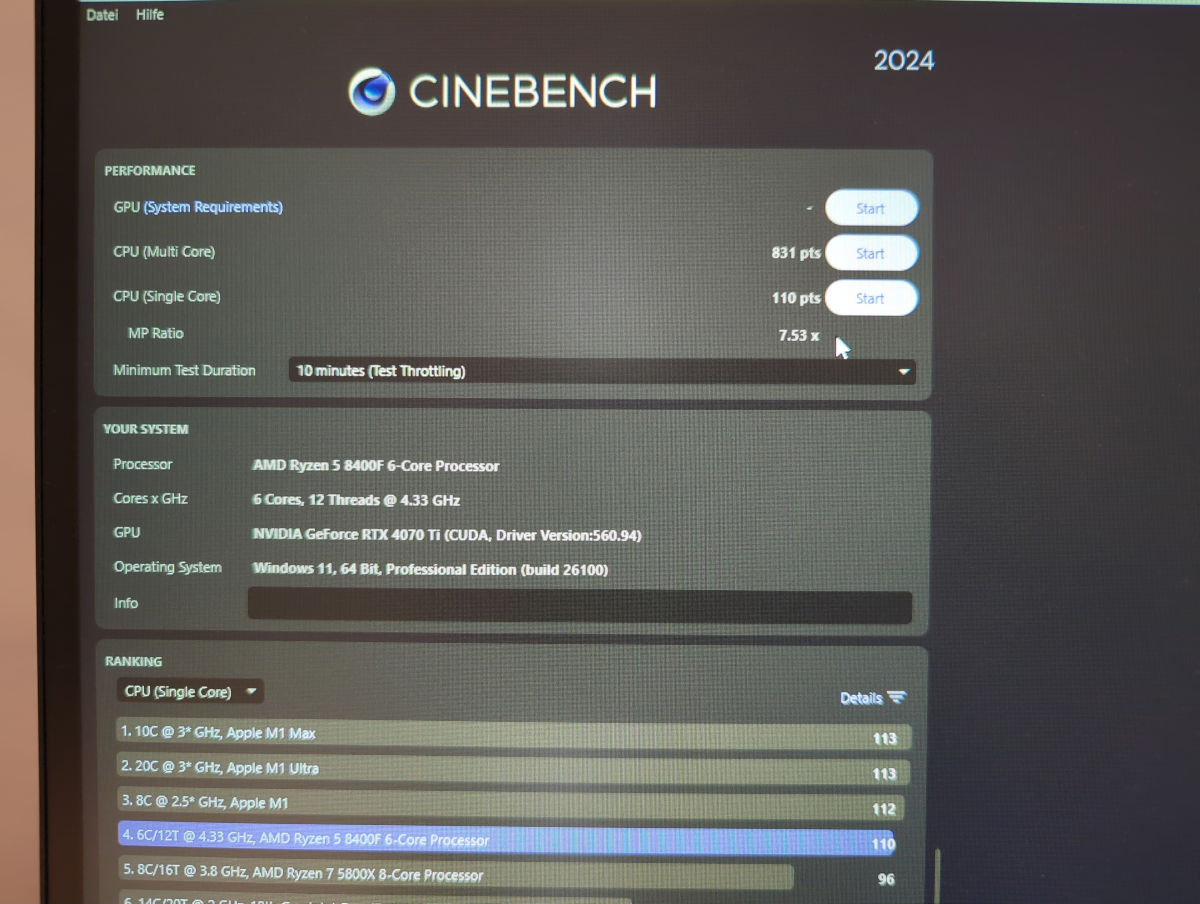Click the 831 pts multi core score
The image size is (1200, 904).
[796, 253]
